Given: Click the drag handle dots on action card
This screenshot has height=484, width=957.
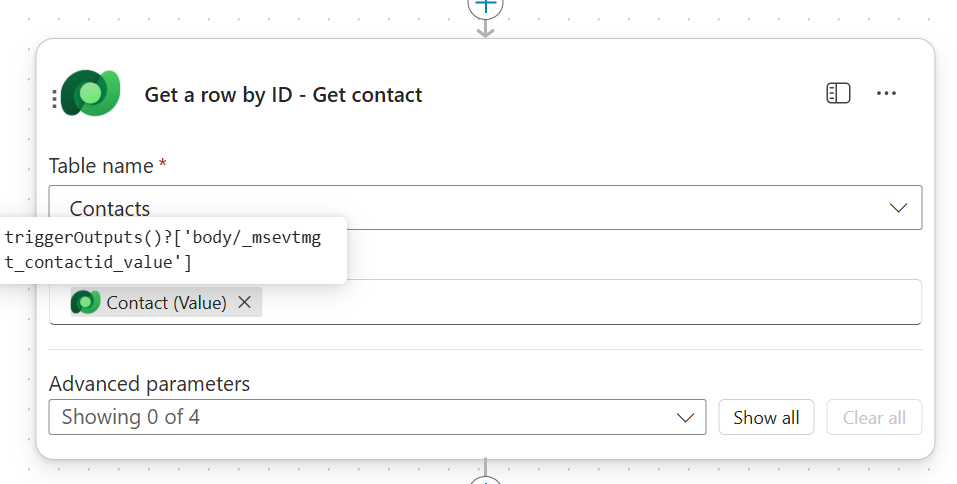Looking at the screenshot, I should 54,99.
